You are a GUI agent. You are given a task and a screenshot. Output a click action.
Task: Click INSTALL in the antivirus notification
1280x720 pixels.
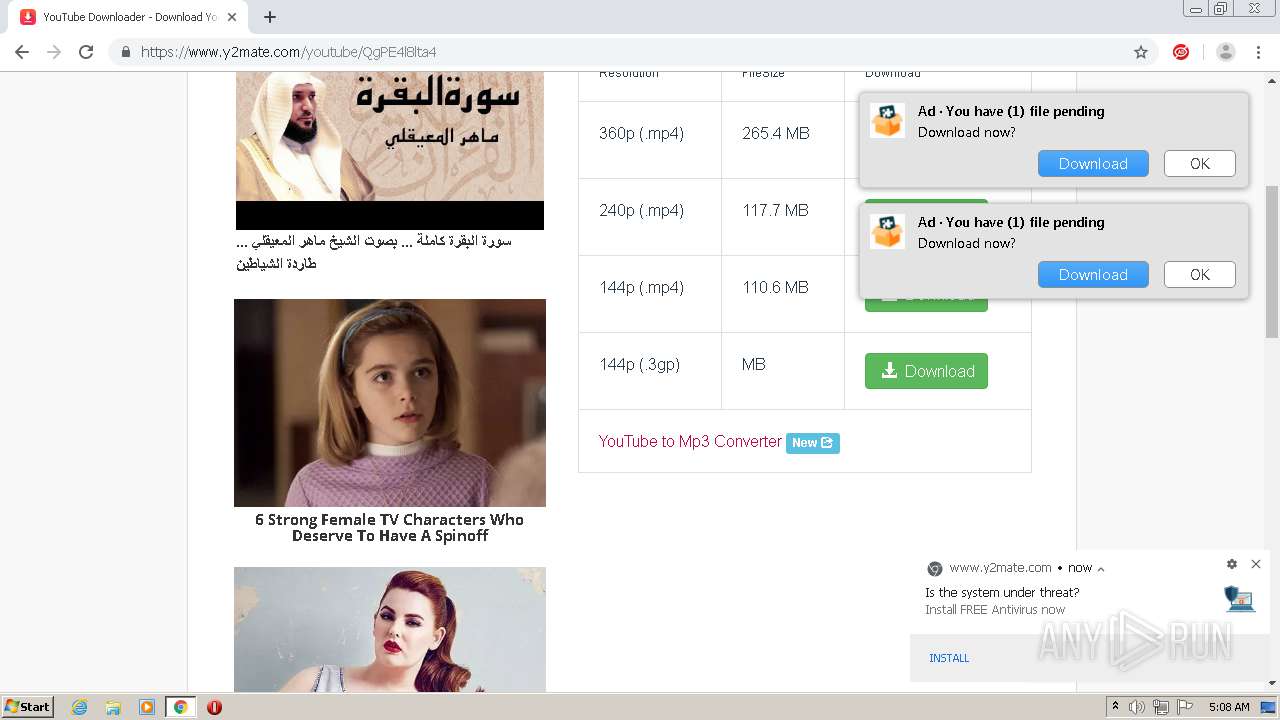pos(949,658)
